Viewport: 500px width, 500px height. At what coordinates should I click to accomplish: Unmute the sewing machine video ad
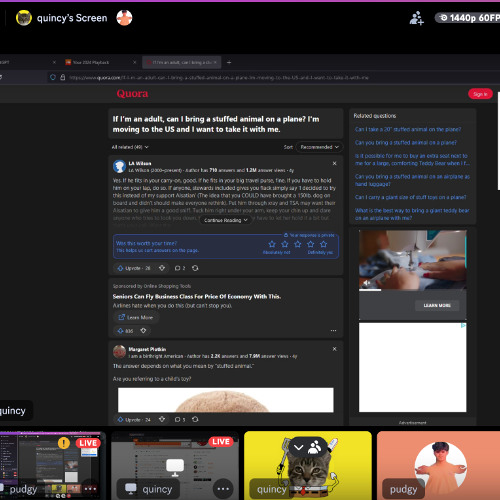pos(367,283)
